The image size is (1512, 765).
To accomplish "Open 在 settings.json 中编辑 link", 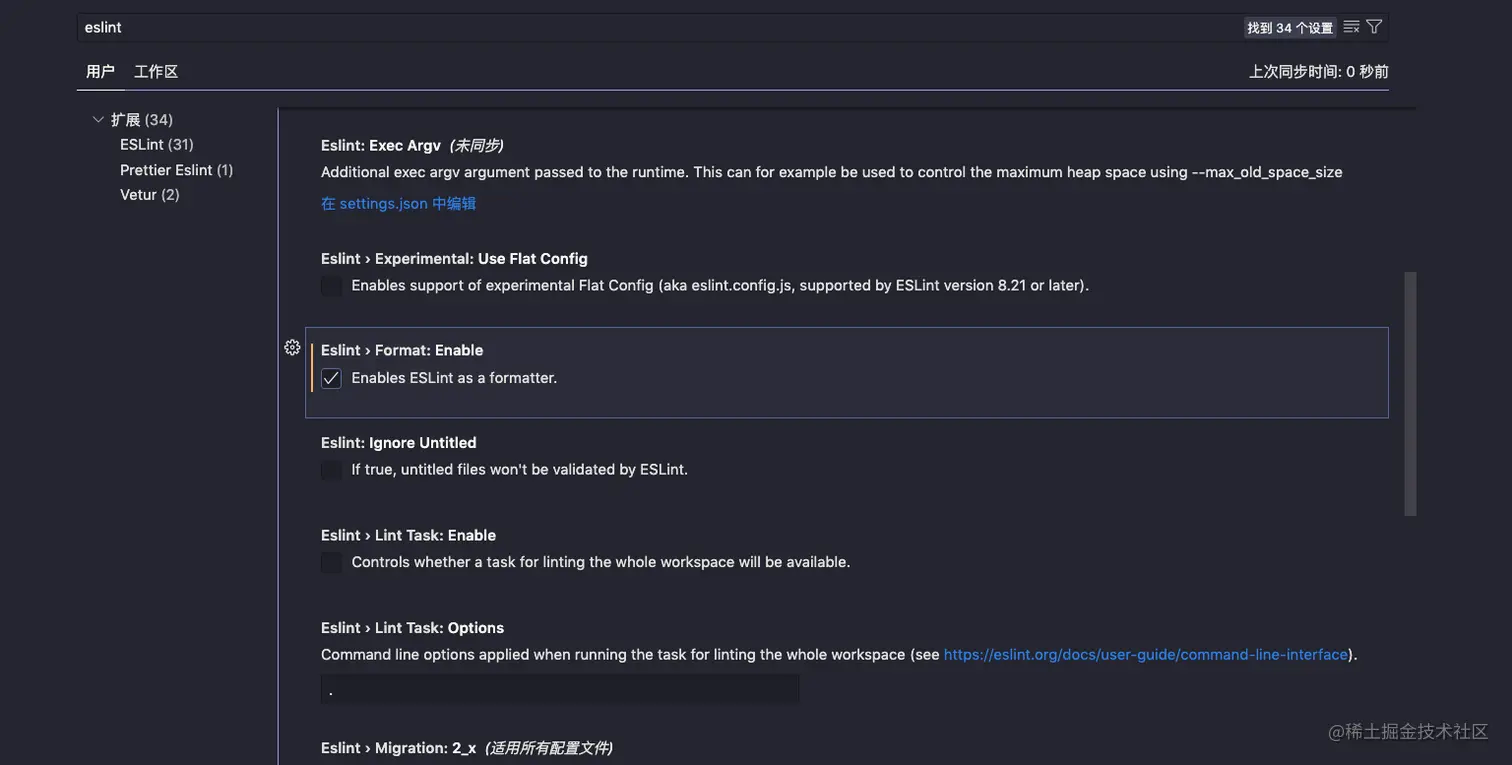I will pos(398,201).
